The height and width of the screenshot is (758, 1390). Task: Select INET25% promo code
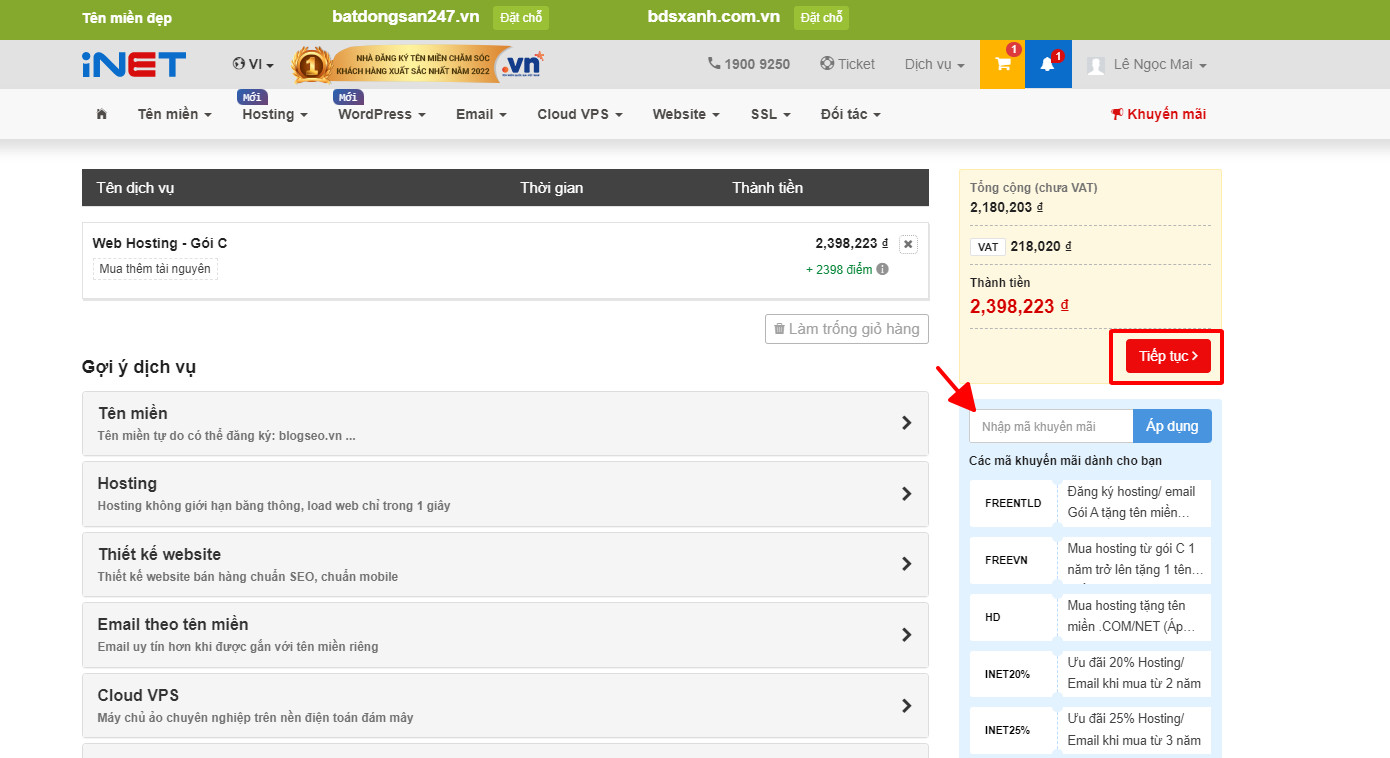point(1090,730)
